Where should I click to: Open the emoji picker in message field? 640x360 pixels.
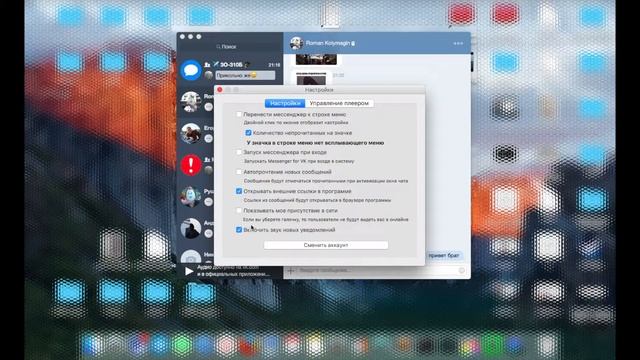[x=462, y=270]
